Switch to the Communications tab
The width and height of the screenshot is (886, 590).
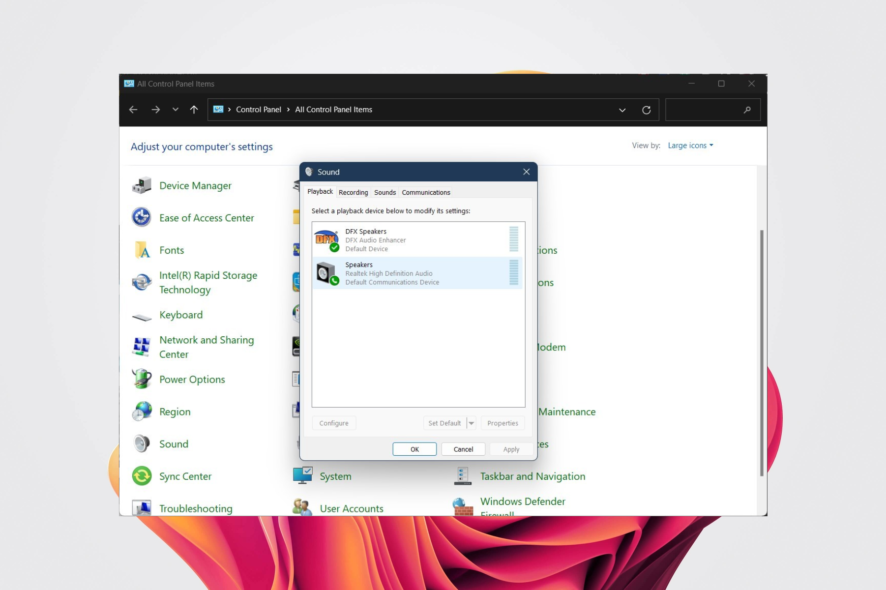click(x=426, y=192)
